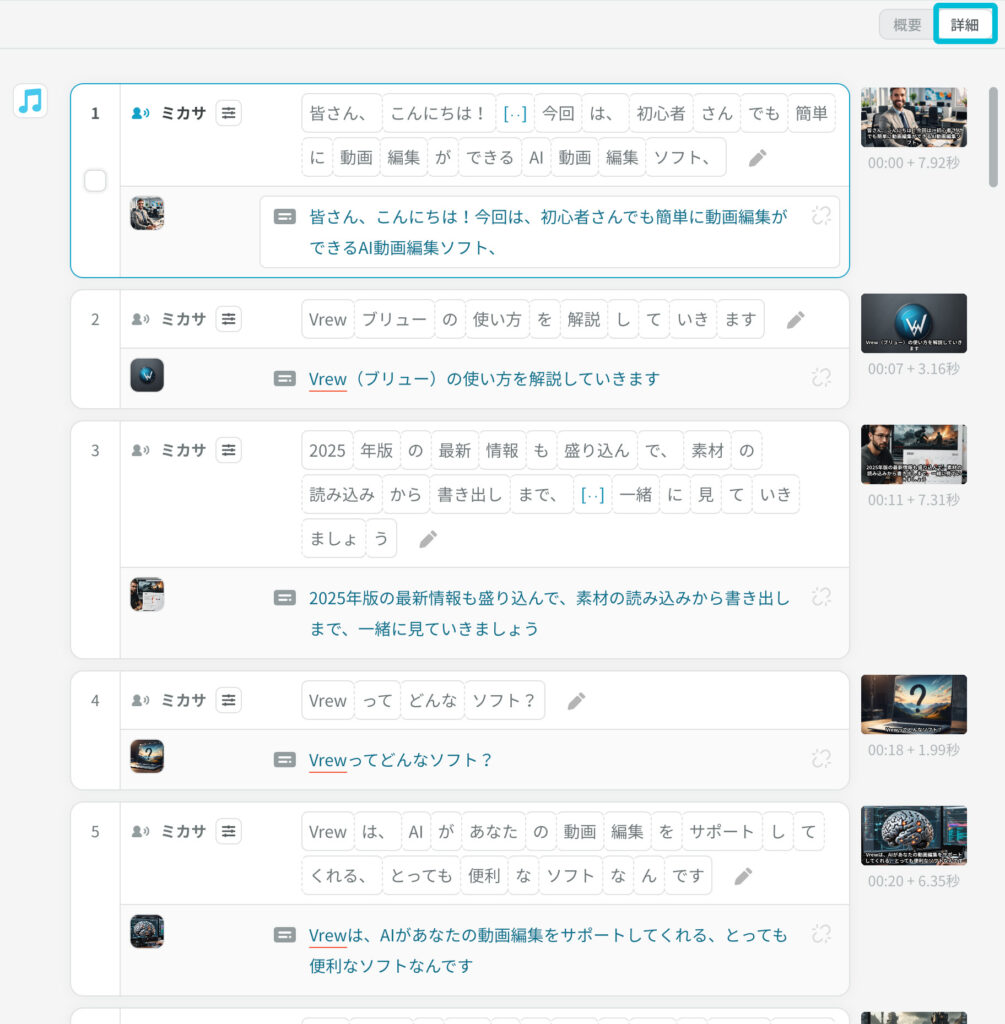Expand the hidden words in clip 1 text
This screenshot has width=1005, height=1024.
pos(515,113)
